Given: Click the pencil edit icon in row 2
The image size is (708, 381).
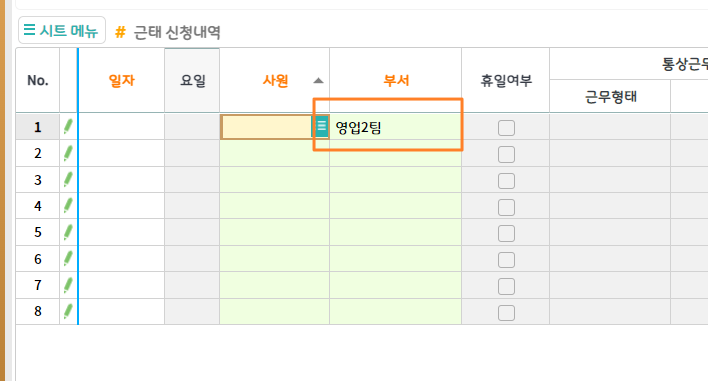Looking at the screenshot, I should (x=68, y=153).
